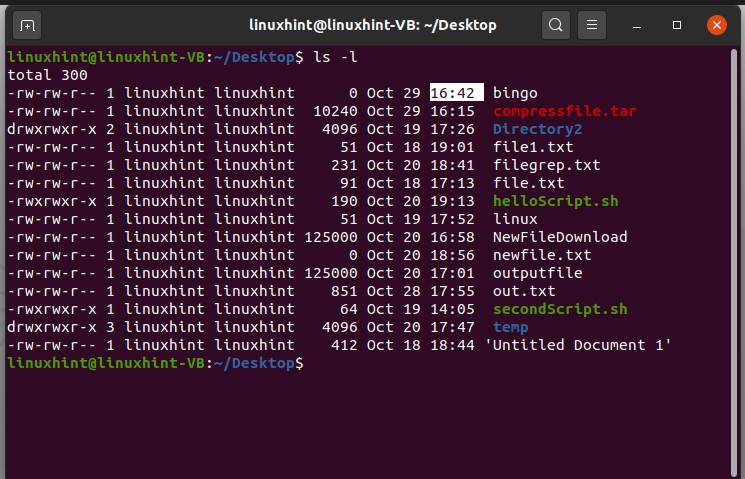Open a new terminal tab

click(x=27, y=24)
